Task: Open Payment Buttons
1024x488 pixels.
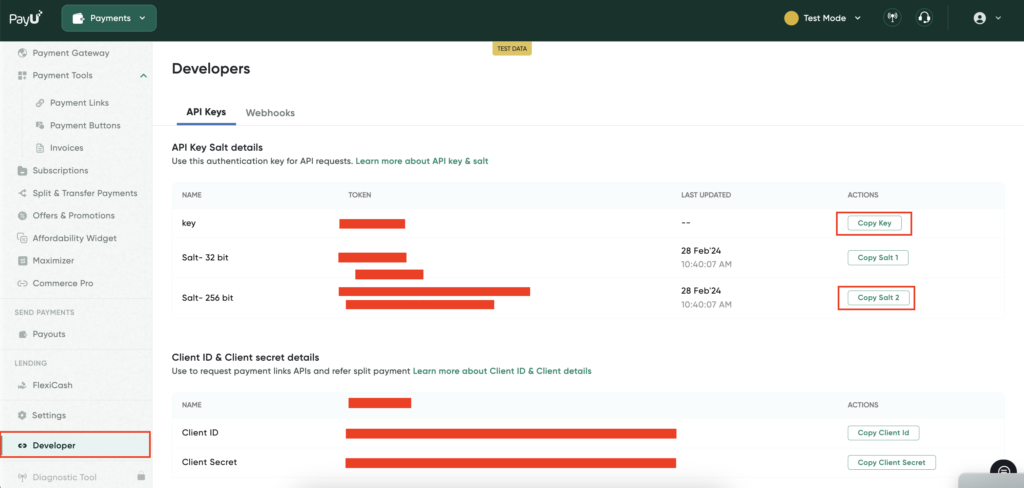Action: (86, 125)
